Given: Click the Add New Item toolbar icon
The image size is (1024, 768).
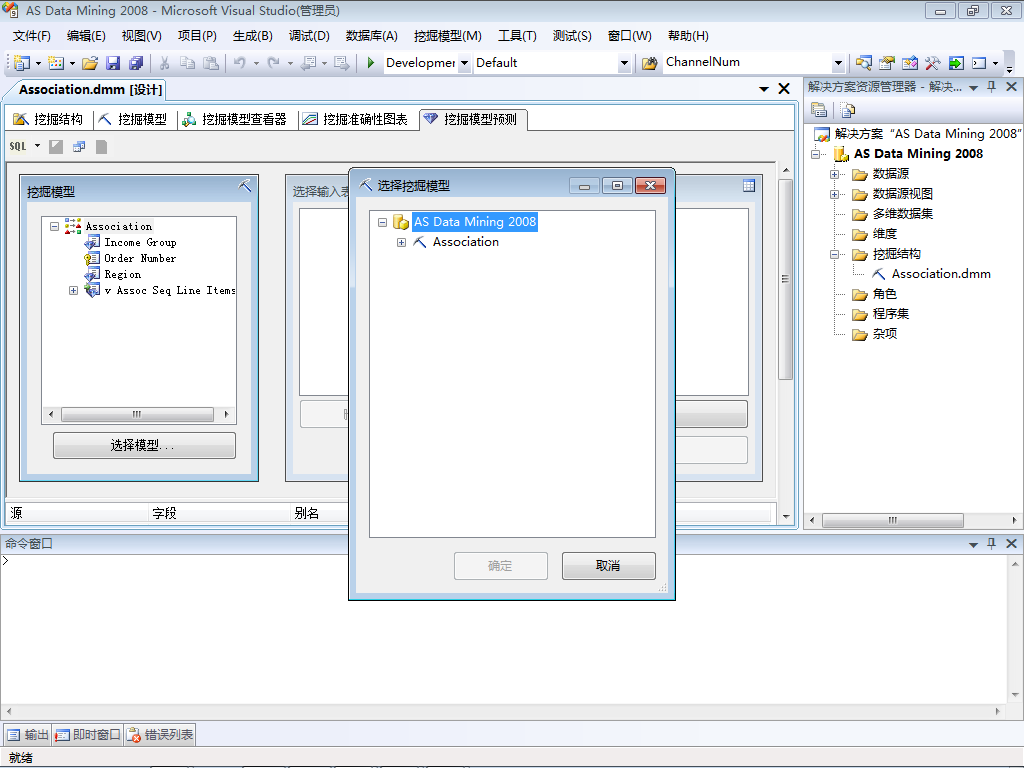Looking at the screenshot, I should coord(56,63).
